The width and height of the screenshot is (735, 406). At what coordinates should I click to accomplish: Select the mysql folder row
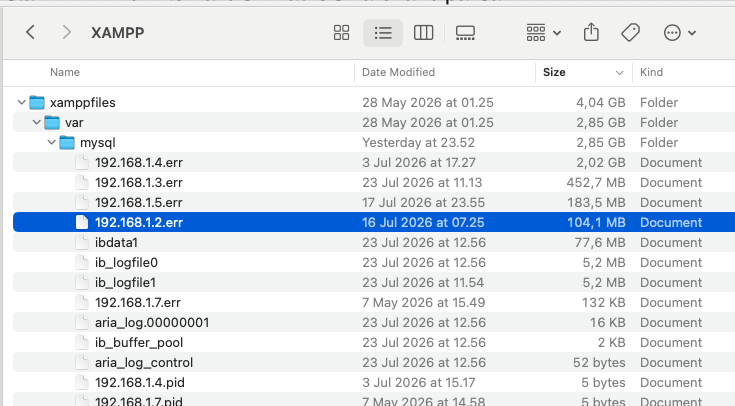[374, 143]
